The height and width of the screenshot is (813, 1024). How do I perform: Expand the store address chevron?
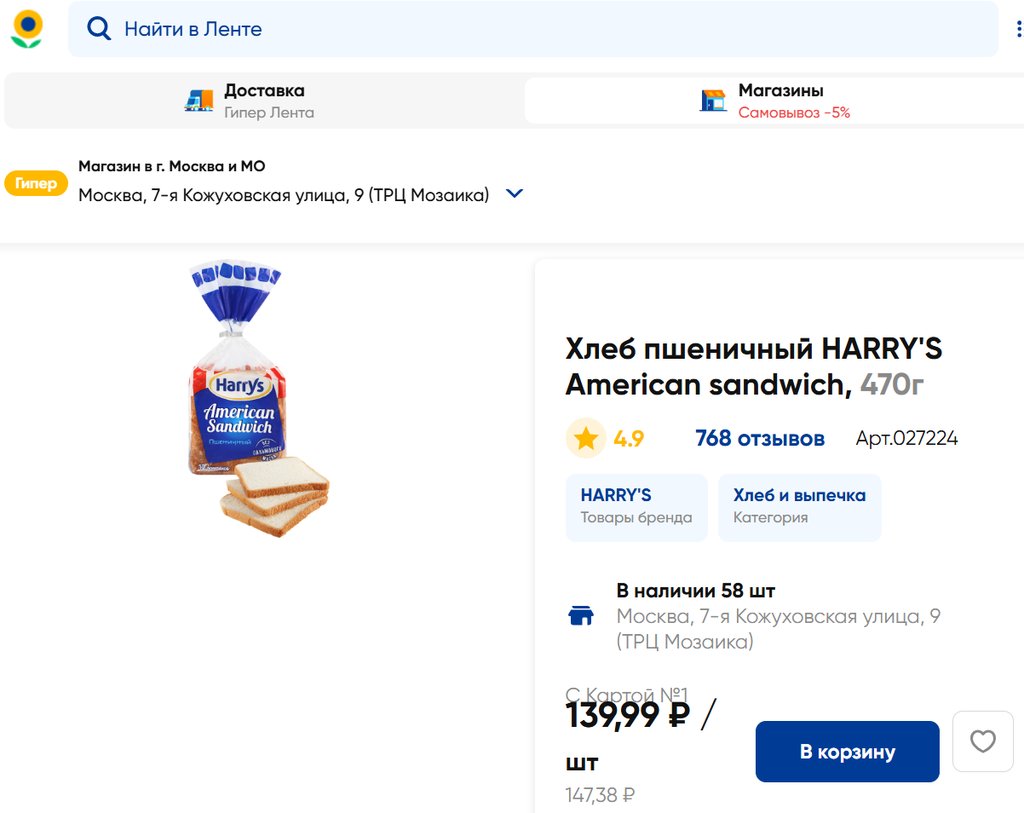pos(515,194)
